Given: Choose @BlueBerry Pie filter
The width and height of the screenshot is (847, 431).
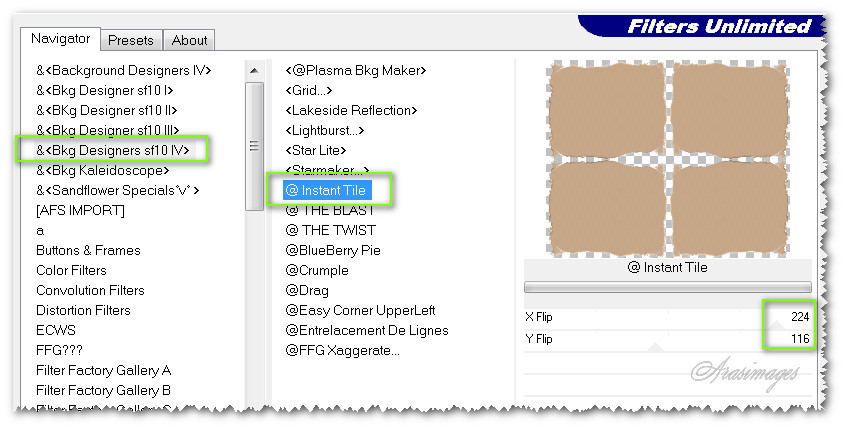Looking at the screenshot, I should (x=333, y=250).
